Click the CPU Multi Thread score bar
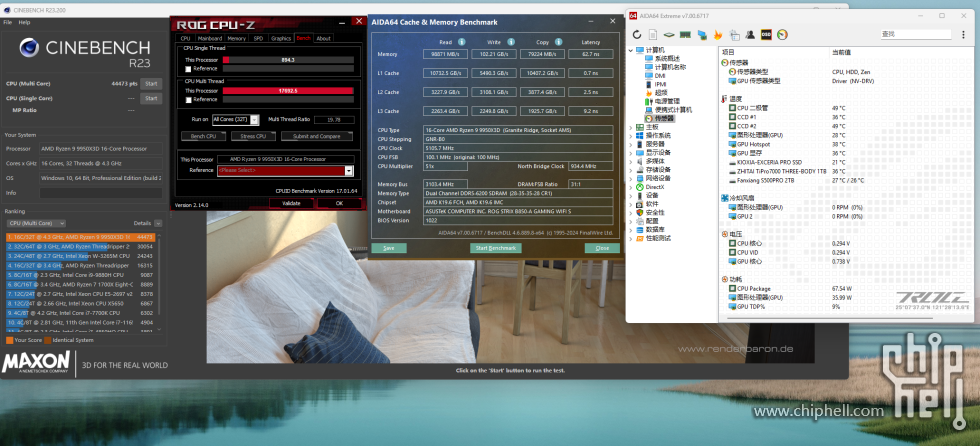The height and width of the screenshot is (446, 980). [x=288, y=91]
